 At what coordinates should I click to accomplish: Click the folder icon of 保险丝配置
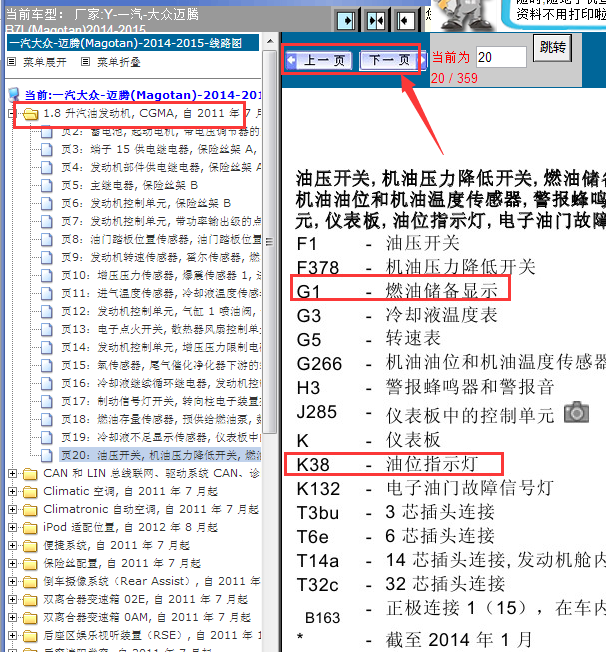click(30, 563)
